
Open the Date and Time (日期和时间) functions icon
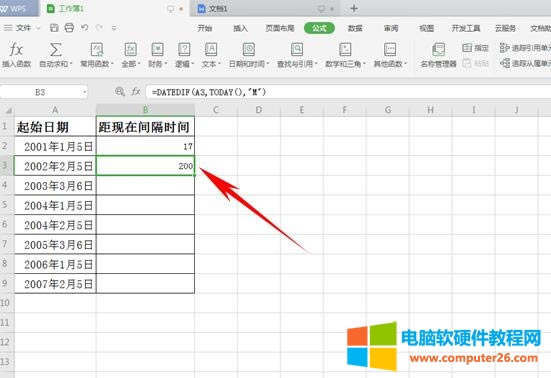tap(249, 50)
